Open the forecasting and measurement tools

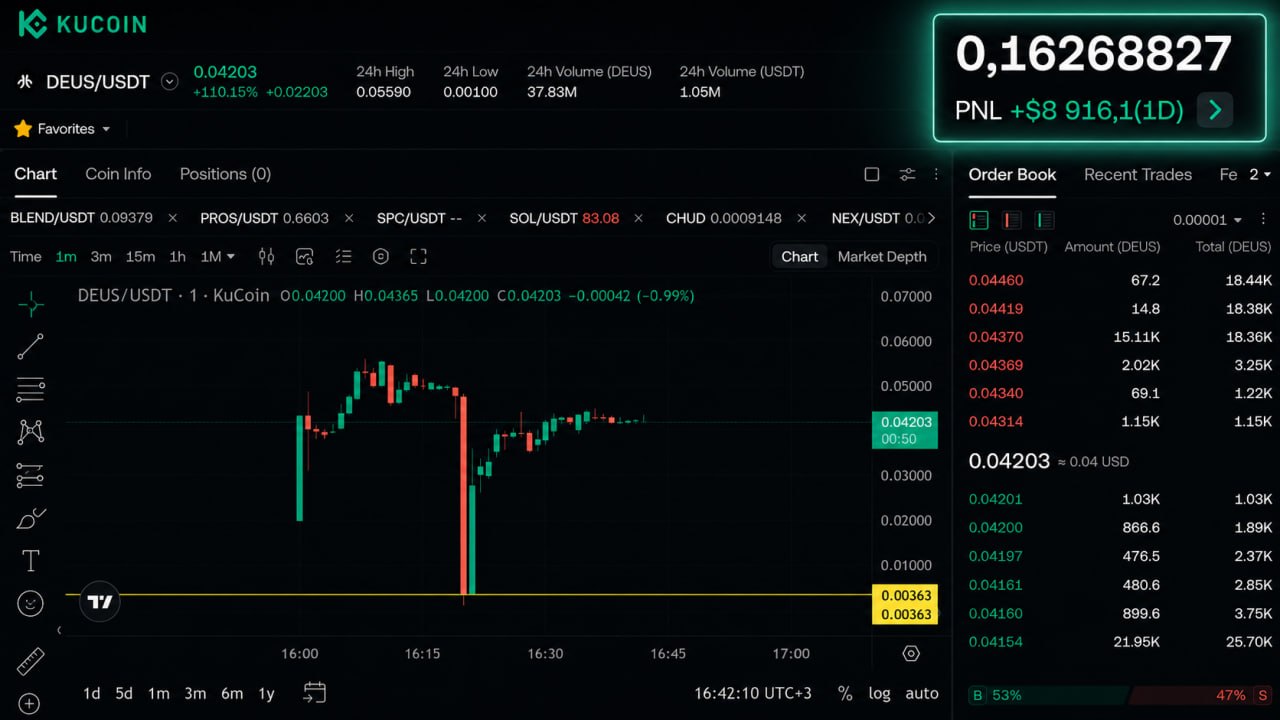[x=31, y=475]
